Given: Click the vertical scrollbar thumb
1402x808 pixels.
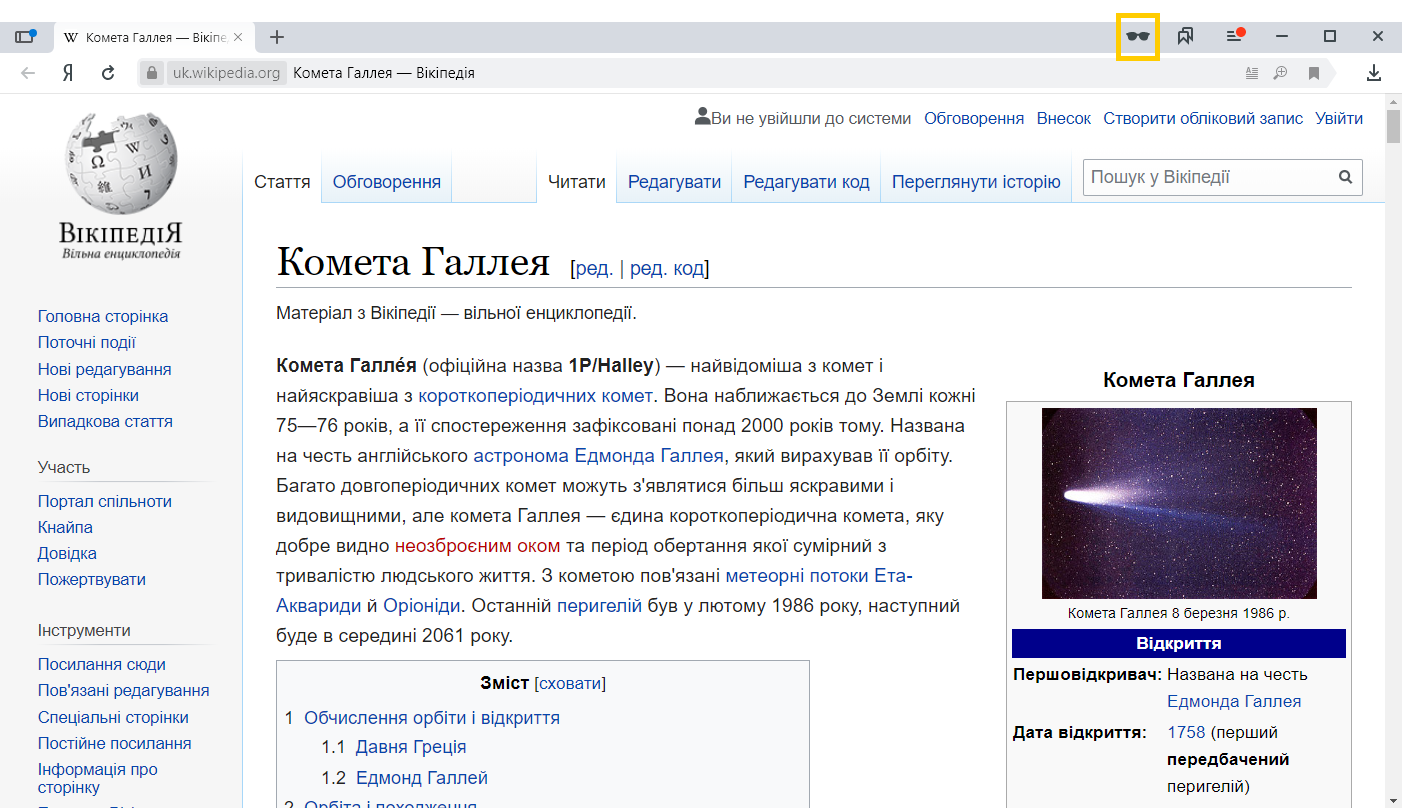Looking at the screenshot, I should pyautogui.click(x=1393, y=127).
